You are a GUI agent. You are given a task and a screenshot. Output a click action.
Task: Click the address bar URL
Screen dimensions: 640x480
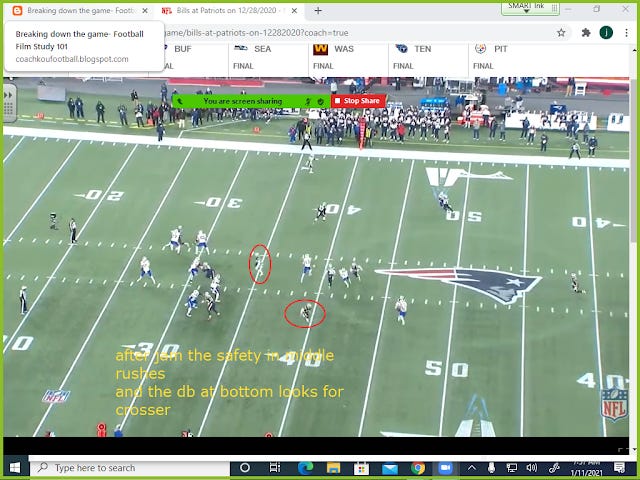[x=255, y=33]
